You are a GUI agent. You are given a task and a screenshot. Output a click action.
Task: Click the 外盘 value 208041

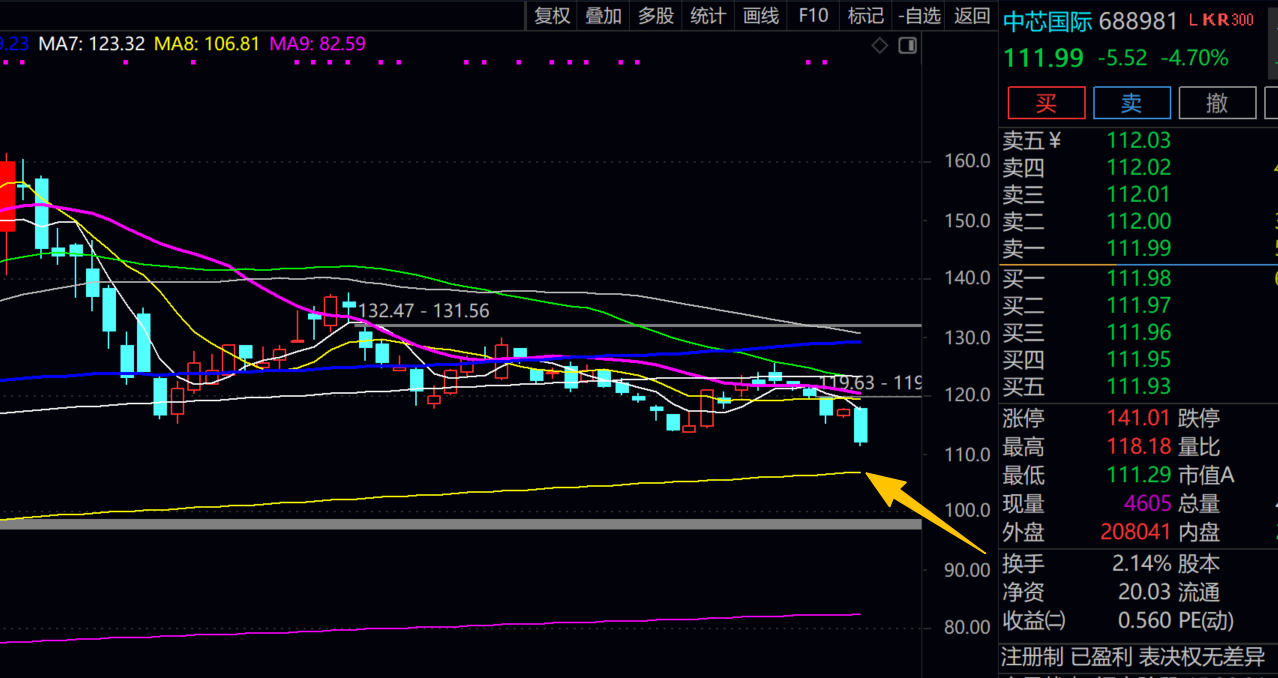1136,533
